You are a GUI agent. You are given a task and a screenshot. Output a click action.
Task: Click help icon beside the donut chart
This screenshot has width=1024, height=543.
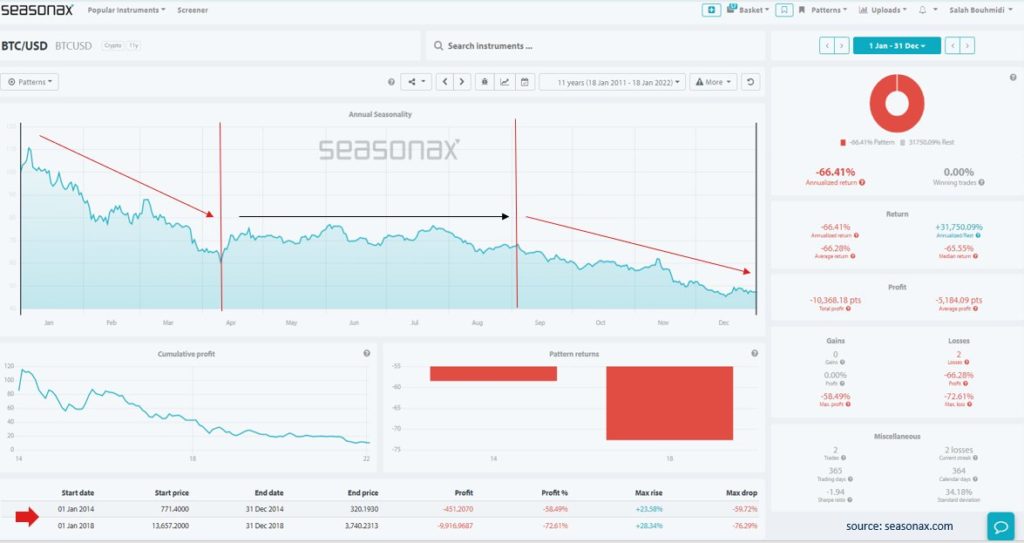click(1013, 77)
